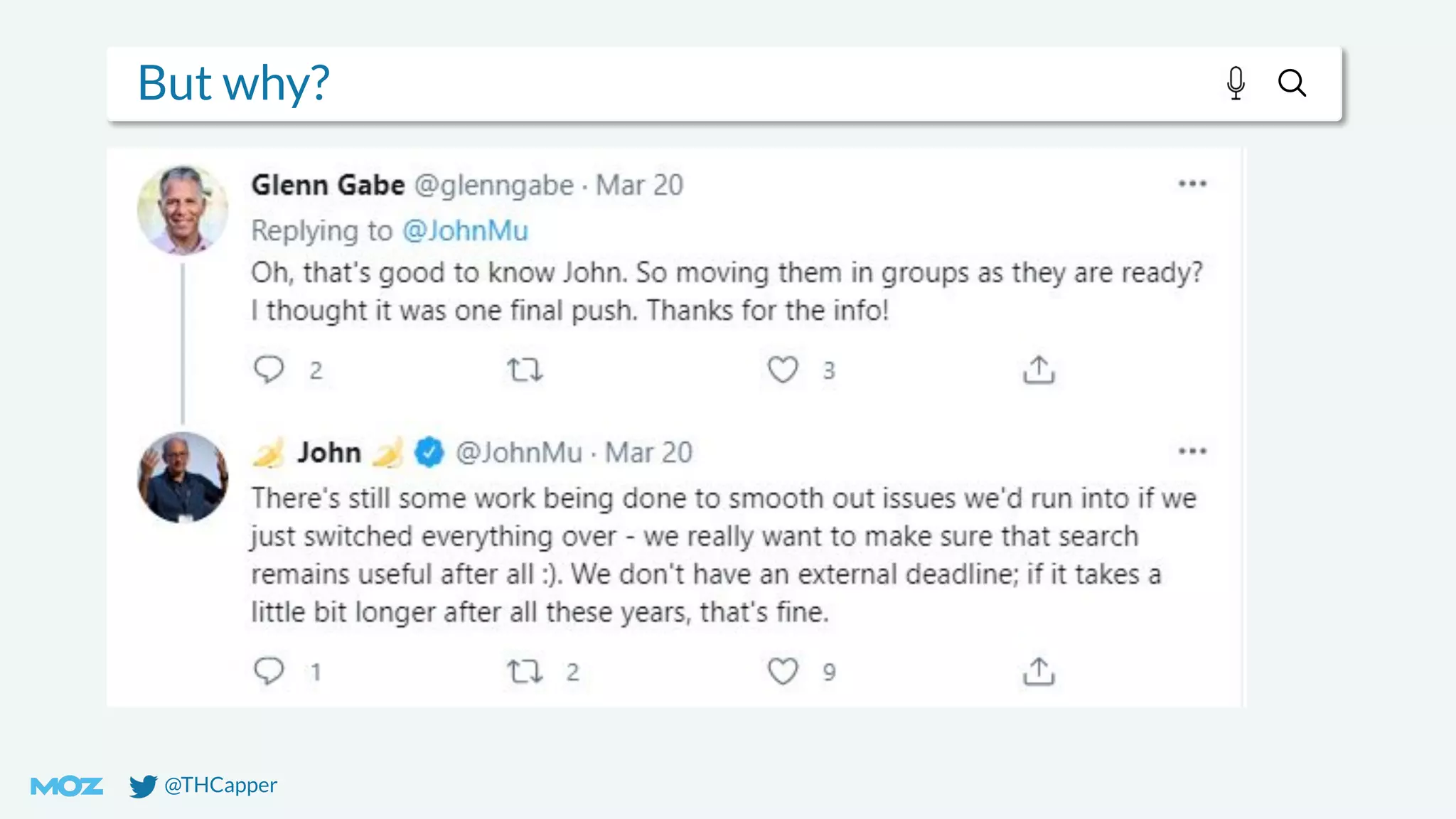This screenshot has width=1456, height=819.
Task: Reply to Glenn Gabe's tweet
Action: click(269, 369)
